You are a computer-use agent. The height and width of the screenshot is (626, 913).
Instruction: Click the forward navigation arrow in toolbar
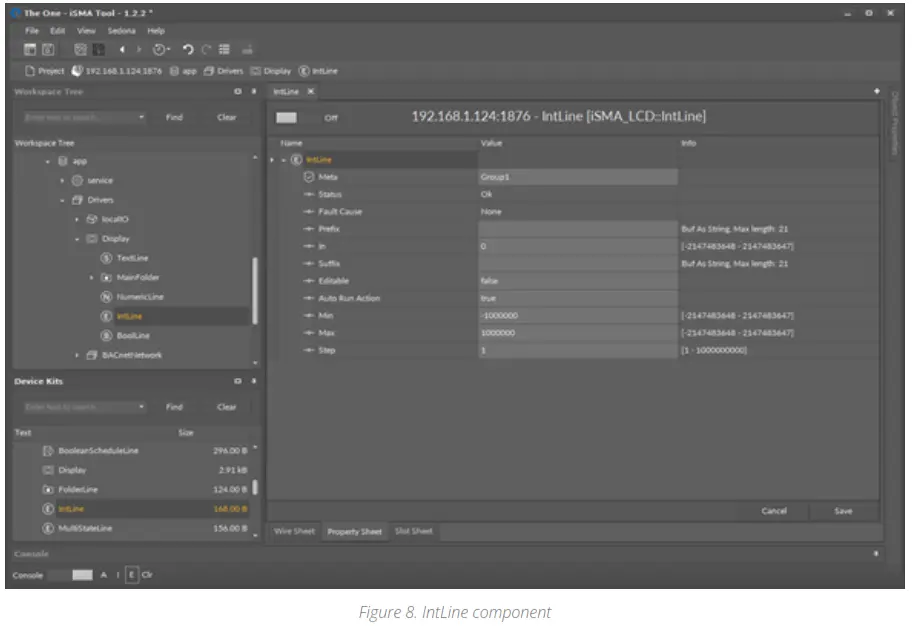(x=139, y=49)
